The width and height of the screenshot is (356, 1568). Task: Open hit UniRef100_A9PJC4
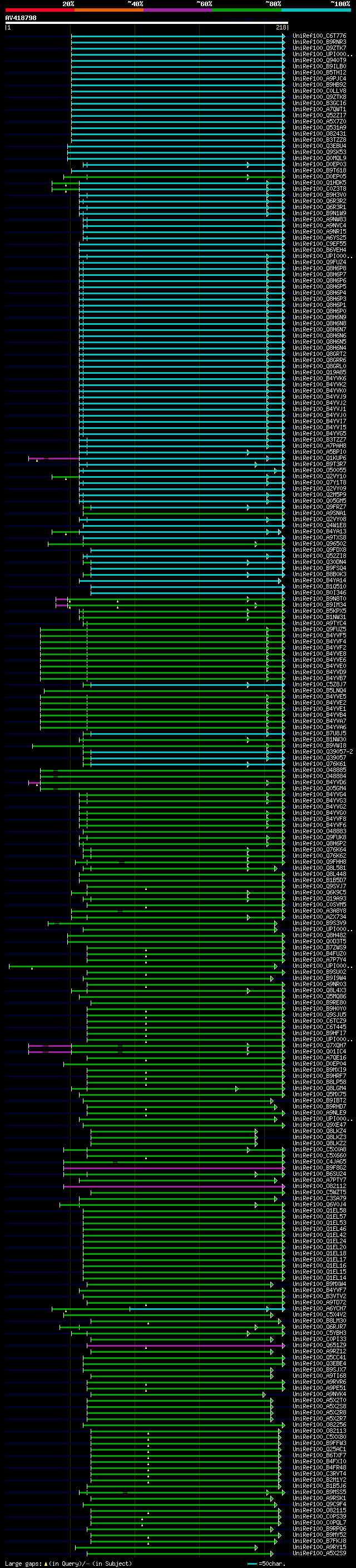pos(319,78)
